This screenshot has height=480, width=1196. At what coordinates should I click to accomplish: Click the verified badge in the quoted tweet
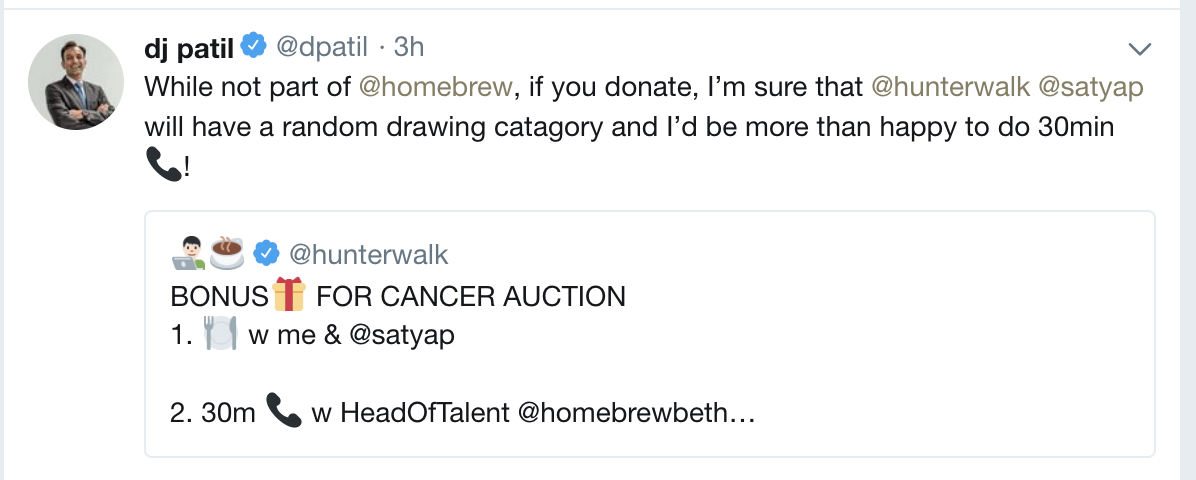pos(266,254)
